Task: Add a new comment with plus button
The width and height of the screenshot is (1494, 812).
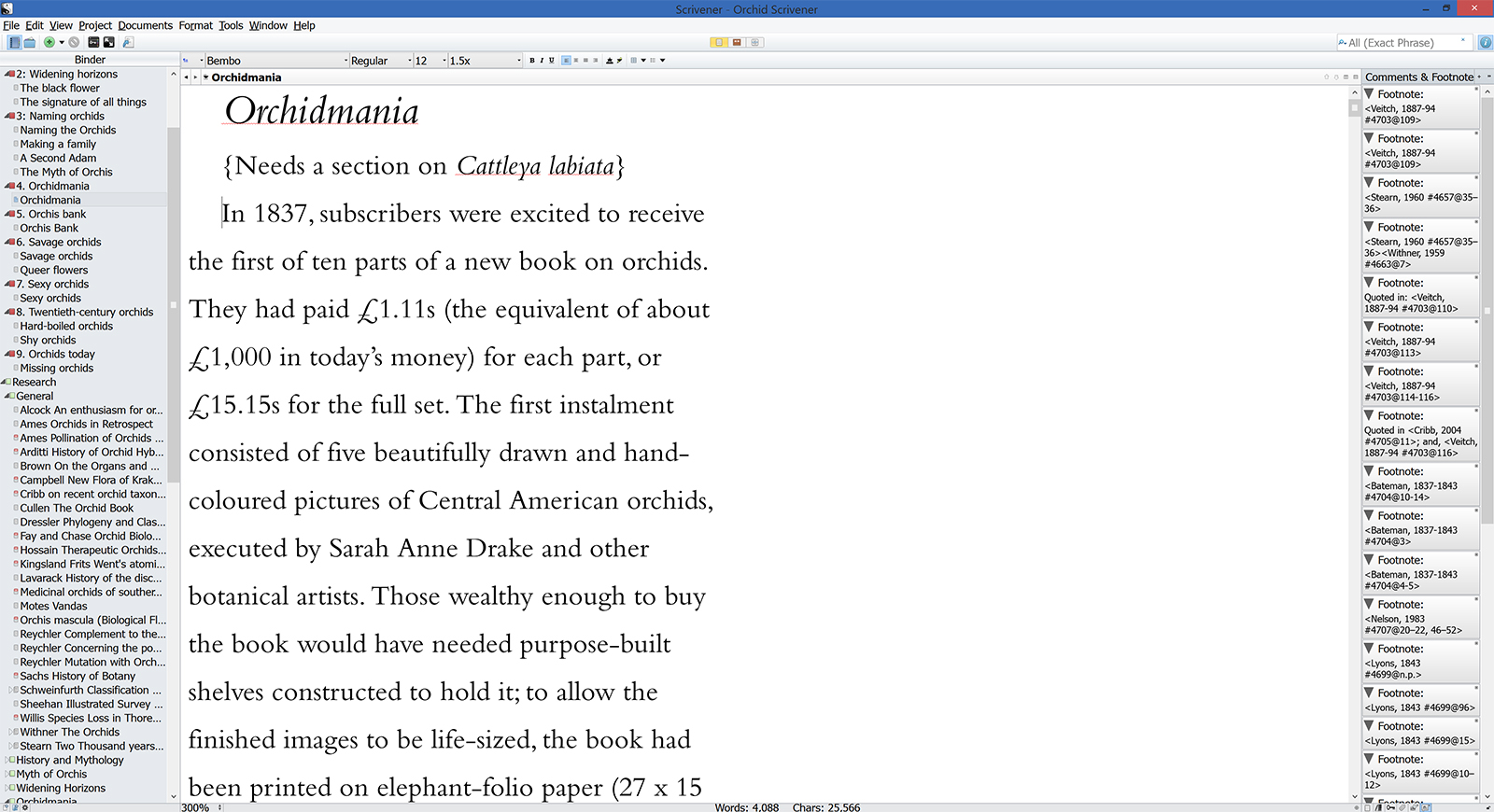Action: 1479,77
